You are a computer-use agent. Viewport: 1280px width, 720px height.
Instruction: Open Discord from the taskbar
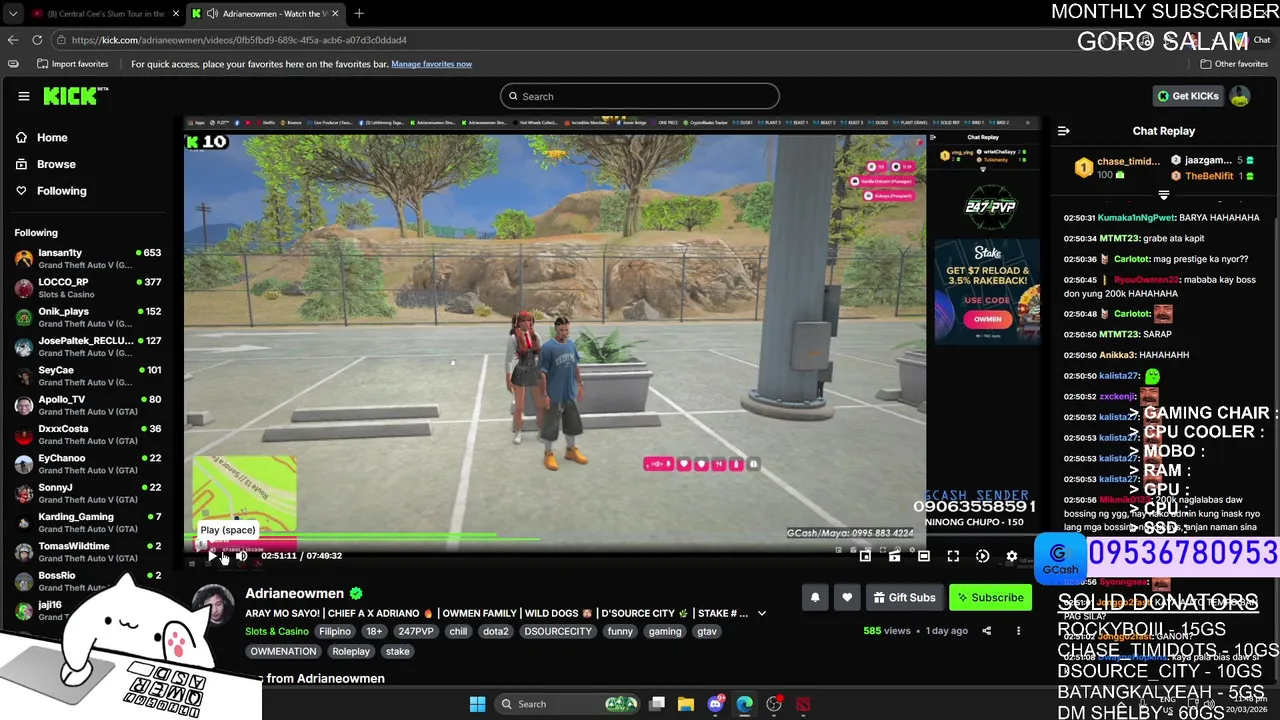(715, 704)
